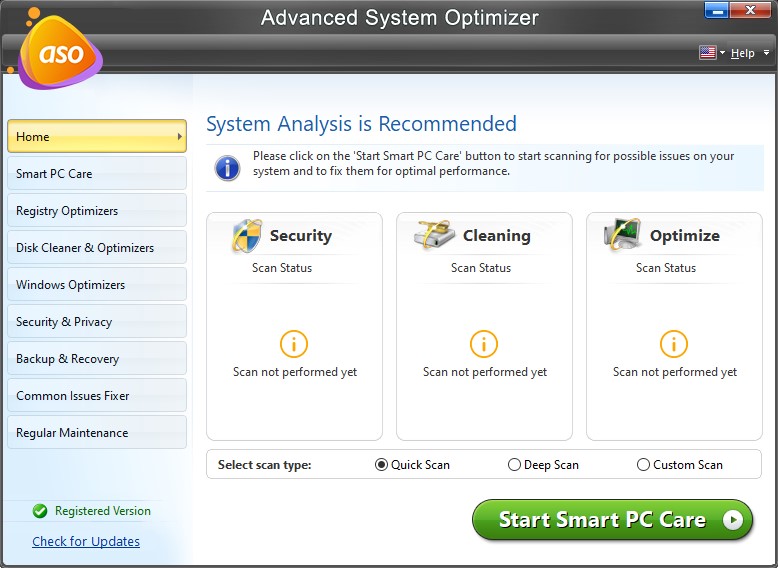Select the Quick Scan radio button
The image size is (778, 568).
(x=381, y=465)
